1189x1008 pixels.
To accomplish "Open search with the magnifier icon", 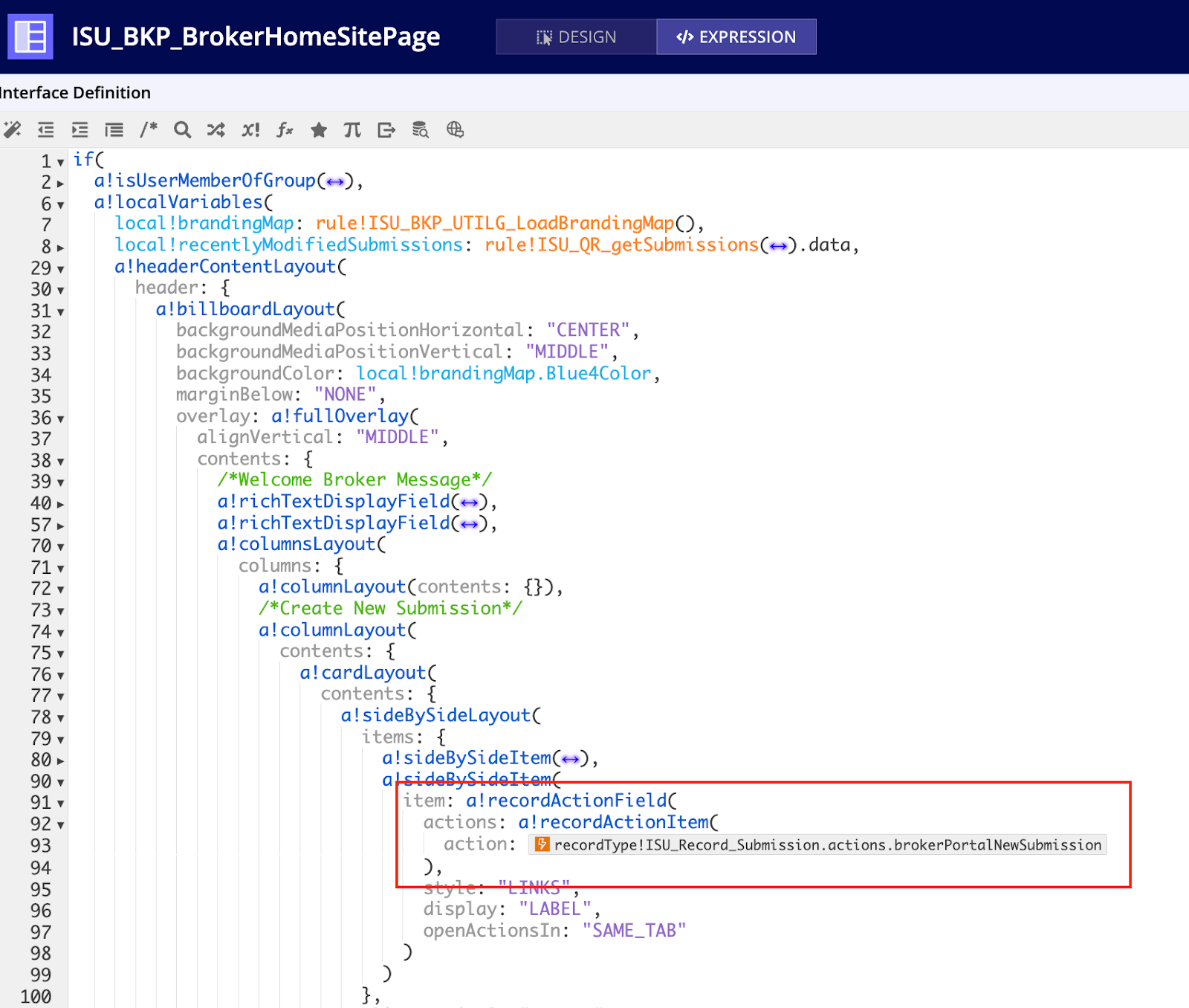I will click(182, 130).
